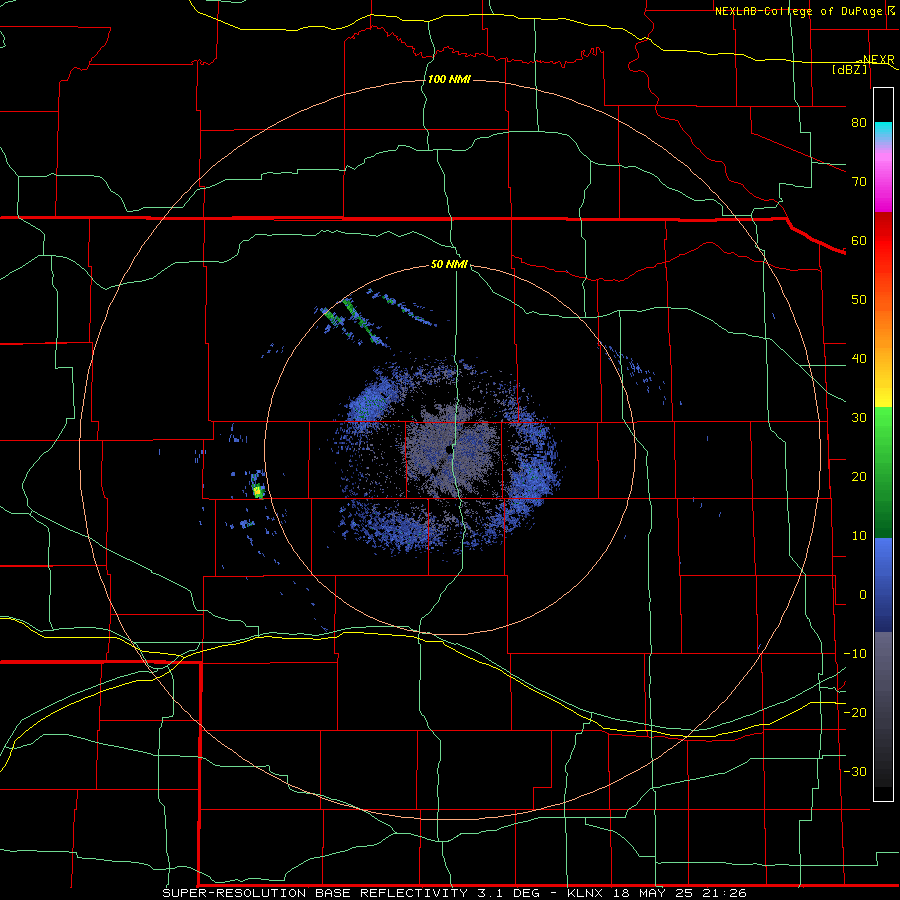
Task: Click the cyan top band of the color bar
Action: pyautogui.click(x=883, y=132)
